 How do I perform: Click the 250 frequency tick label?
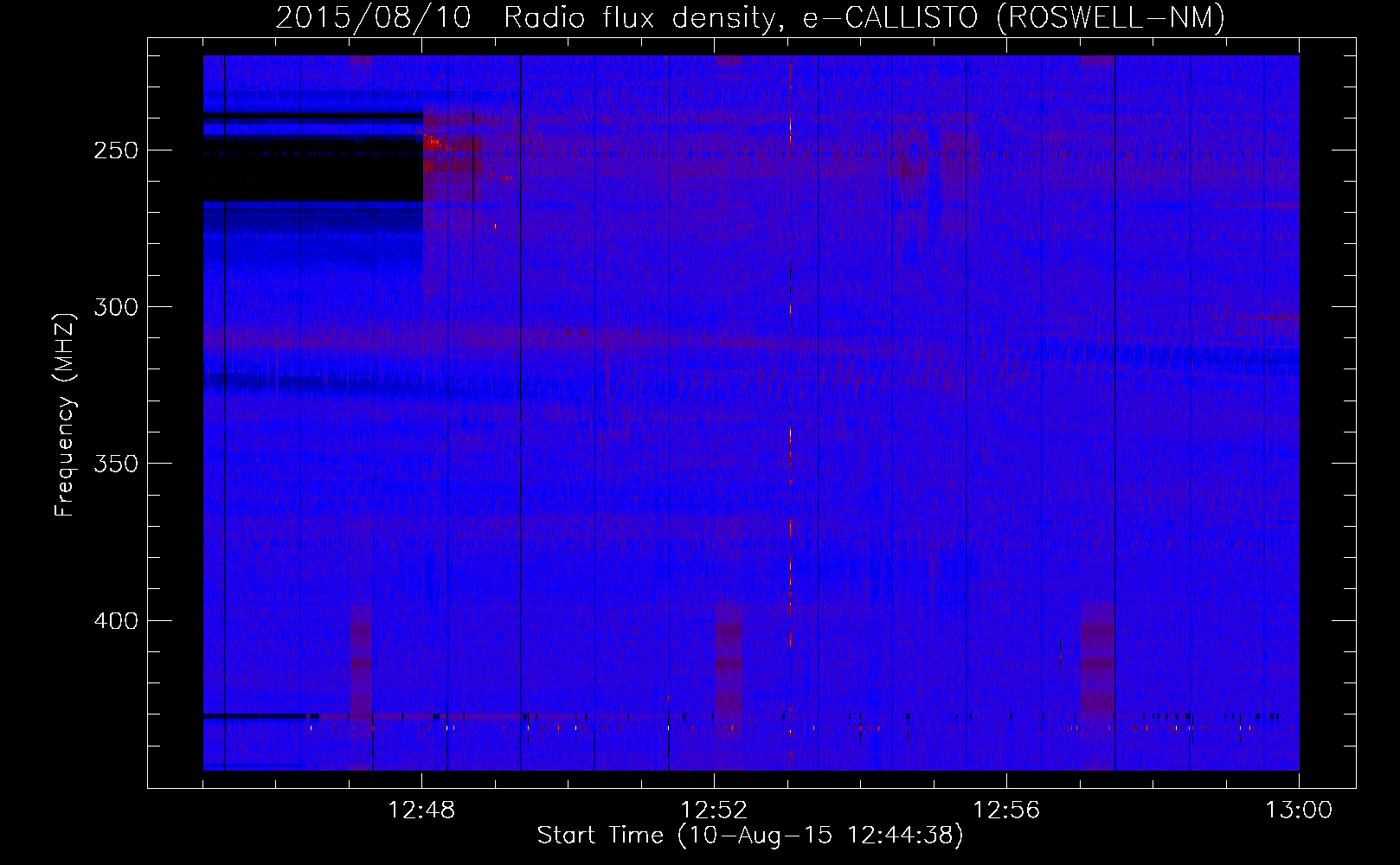coord(116,151)
